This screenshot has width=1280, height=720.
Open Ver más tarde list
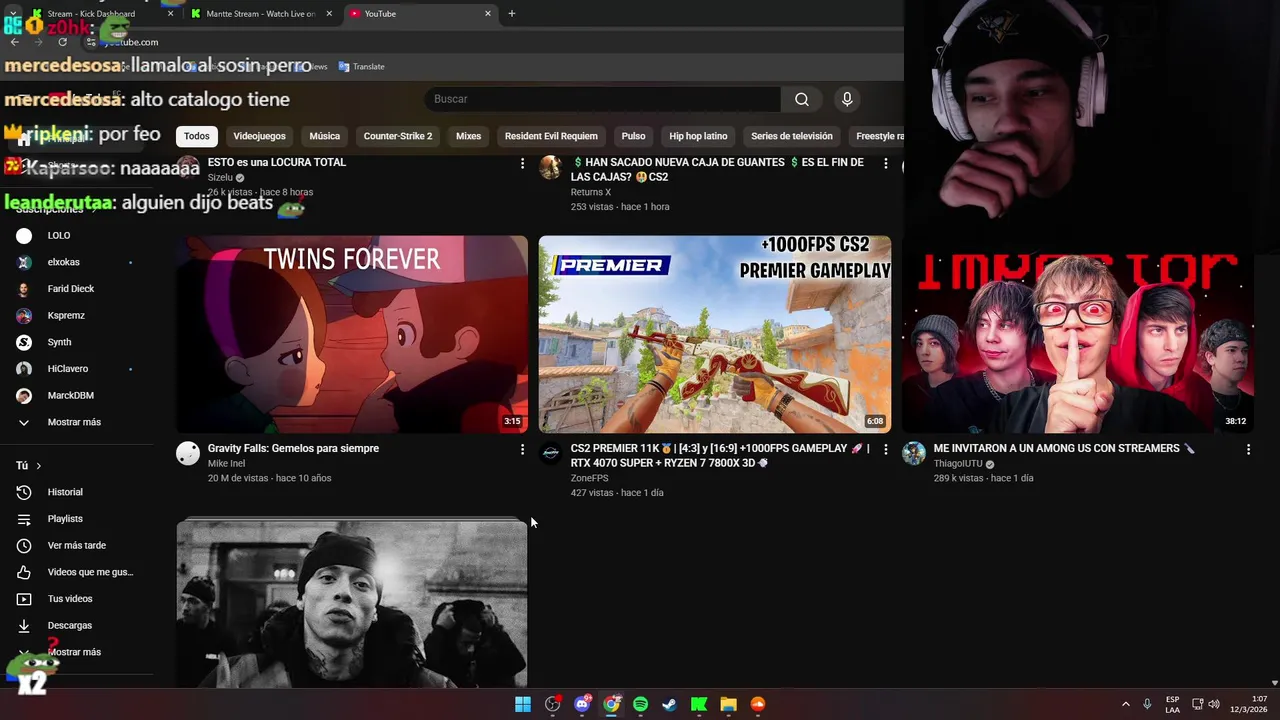point(77,545)
